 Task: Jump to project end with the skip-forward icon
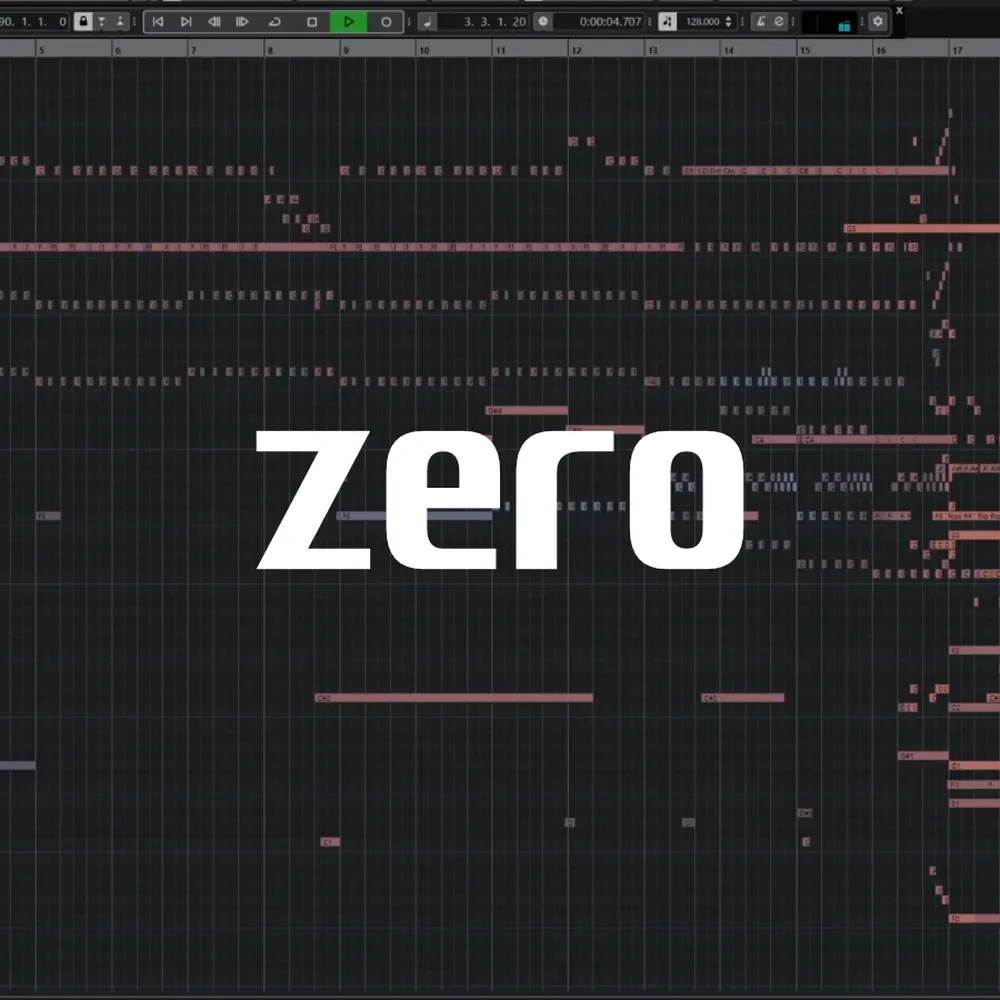tap(187, 21)
